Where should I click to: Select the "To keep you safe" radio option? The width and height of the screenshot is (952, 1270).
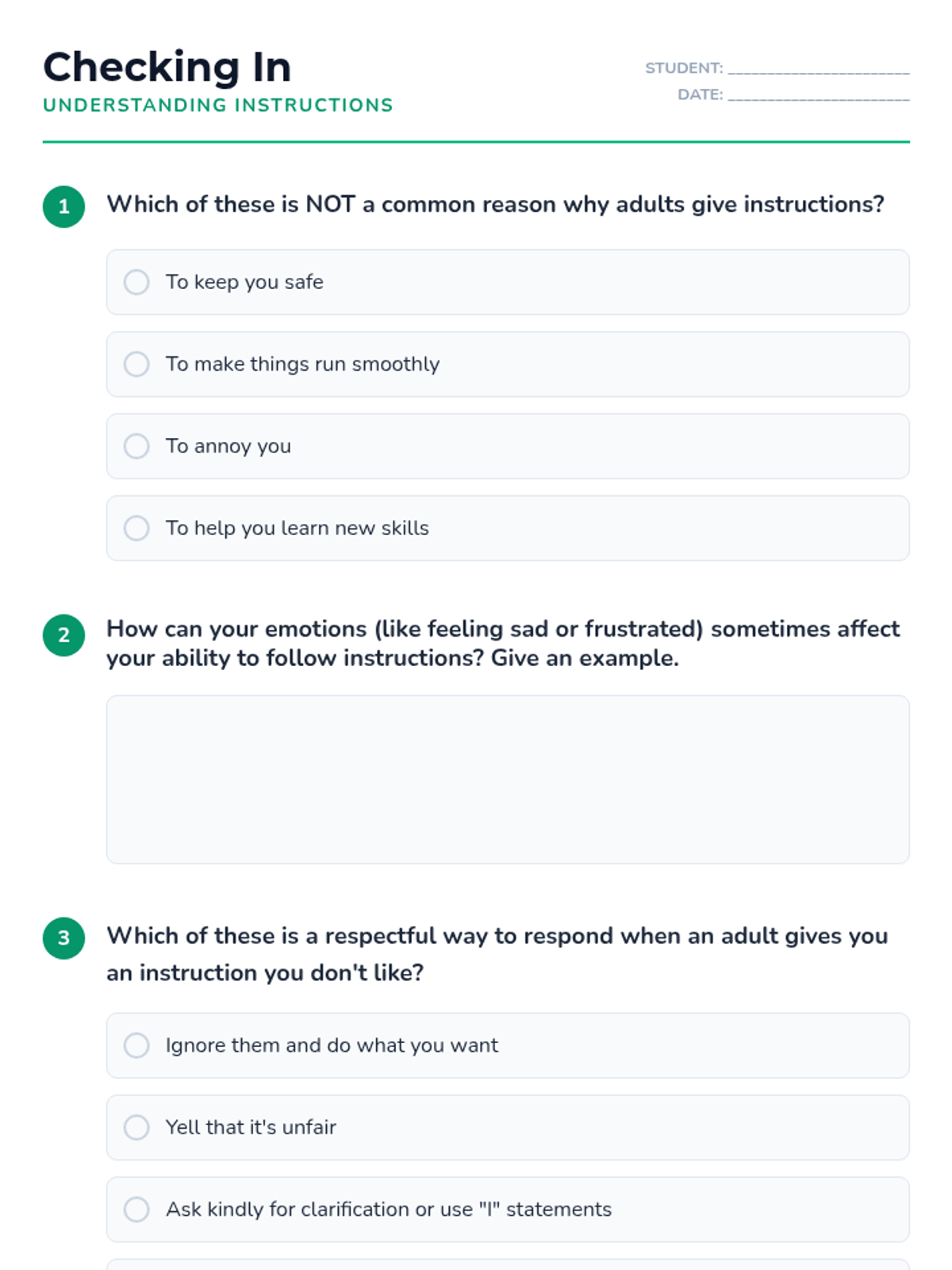tap(508, 282)
